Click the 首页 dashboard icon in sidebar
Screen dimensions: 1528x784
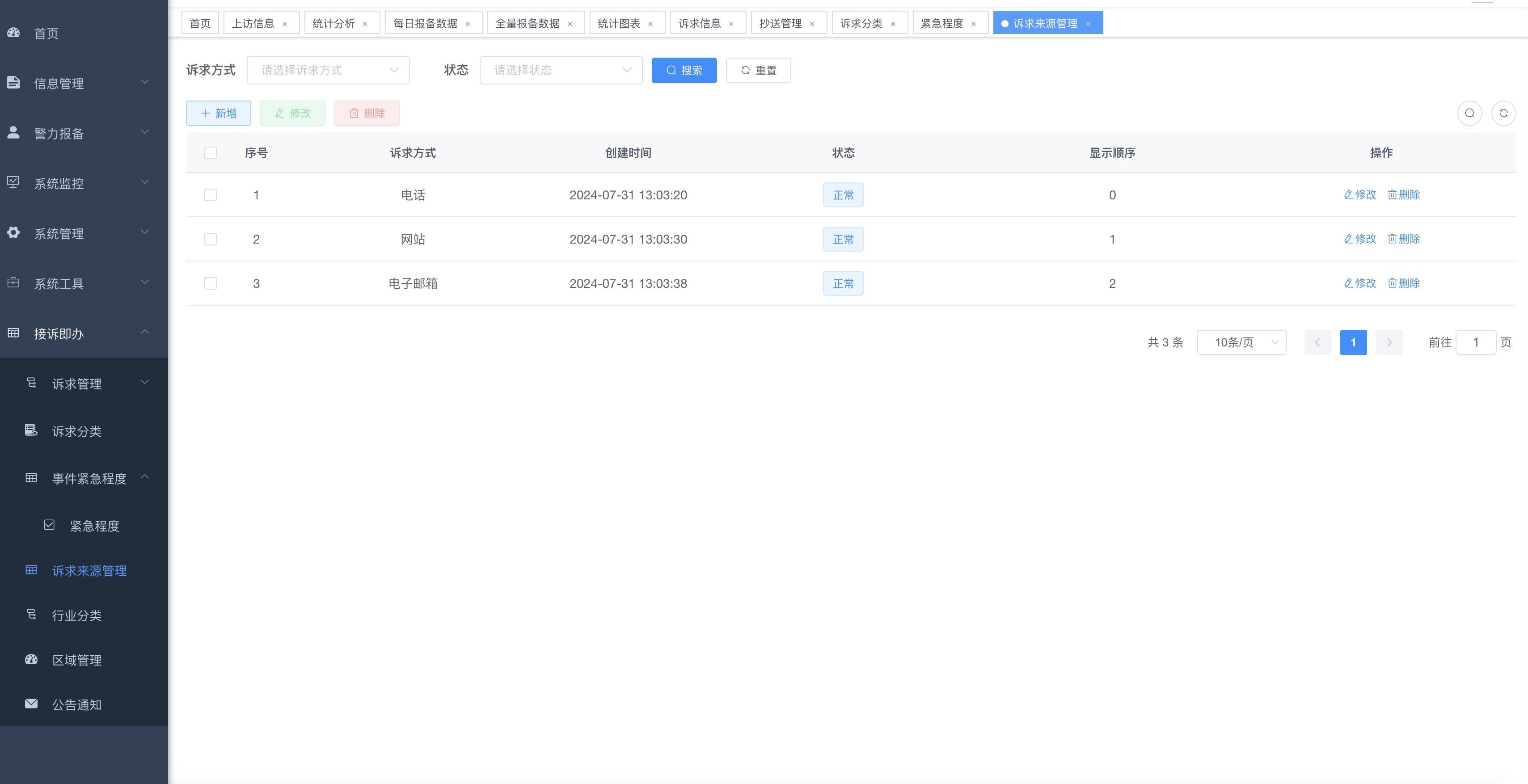(x=14, y=33)
